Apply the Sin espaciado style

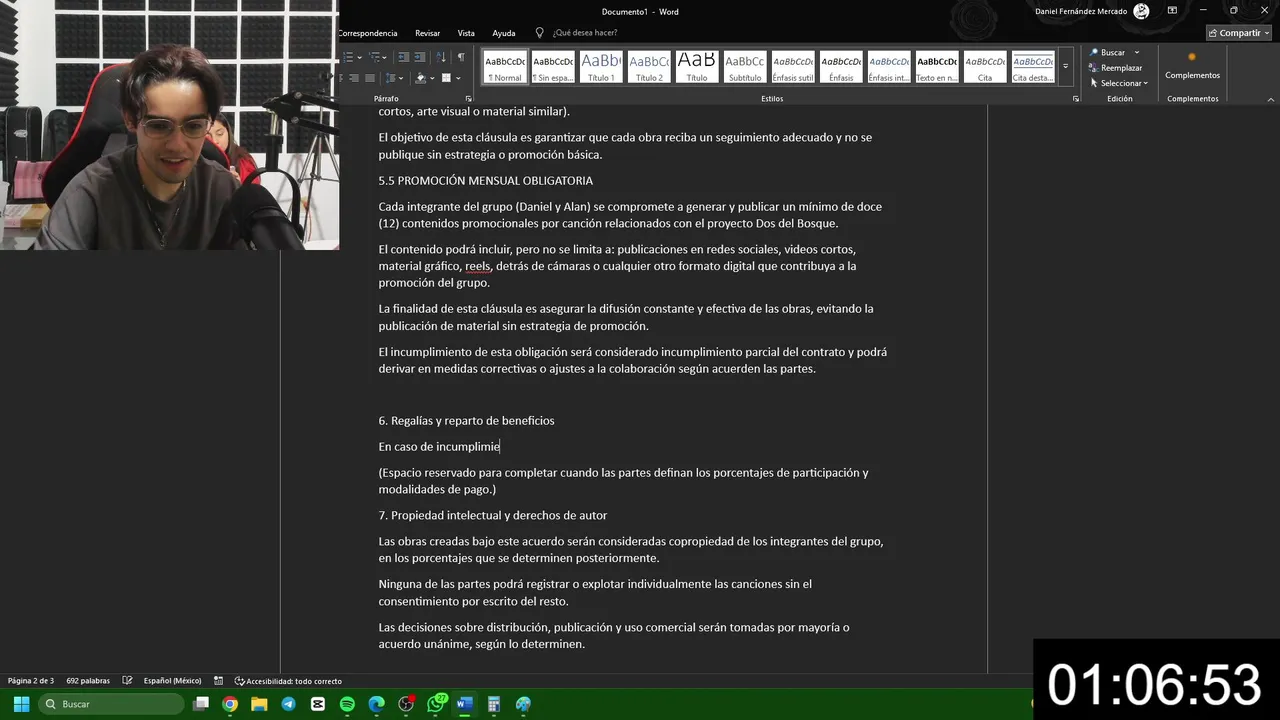[553, 67]
